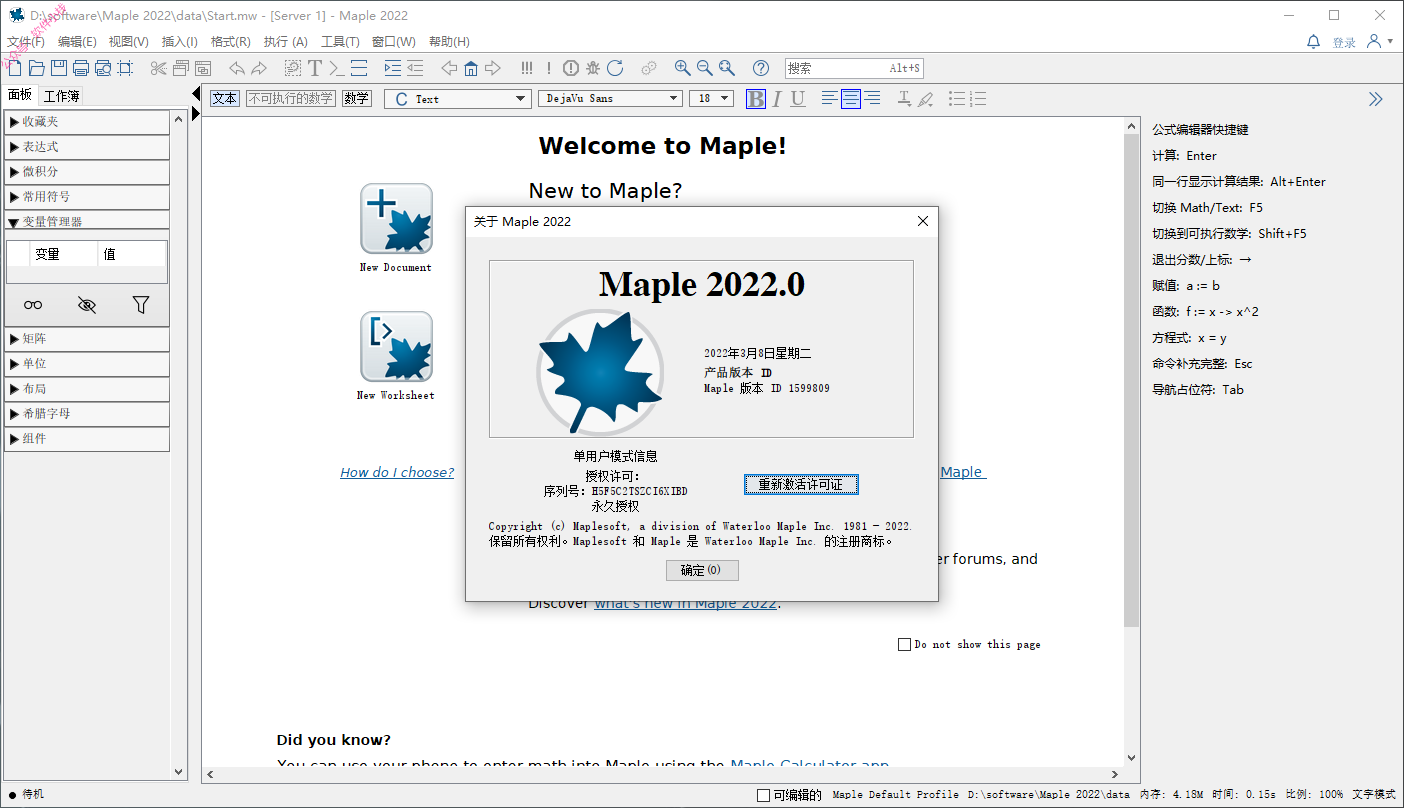This screenshot has height=808, width=1404.
Task: Open debugger with bug icon
Action: coord(593,68)
